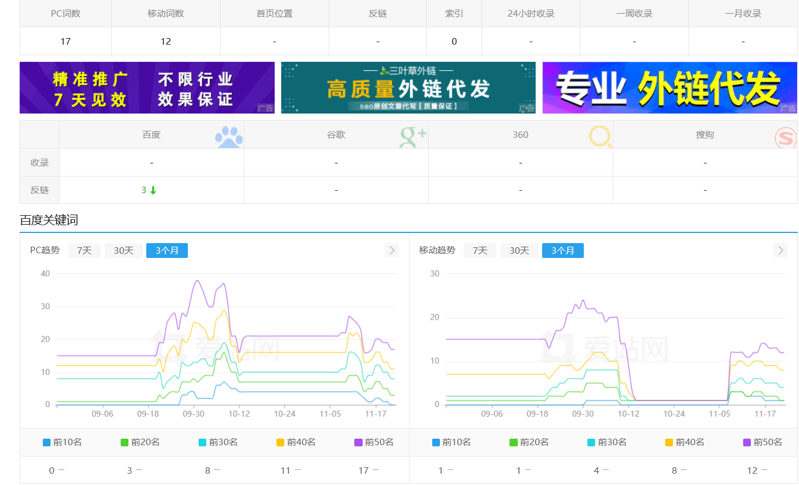The image size is (799, 485).
Task: Toggle 前10名 series in PC chart legend
Action: pyautogui.click(x=62, y=442)
